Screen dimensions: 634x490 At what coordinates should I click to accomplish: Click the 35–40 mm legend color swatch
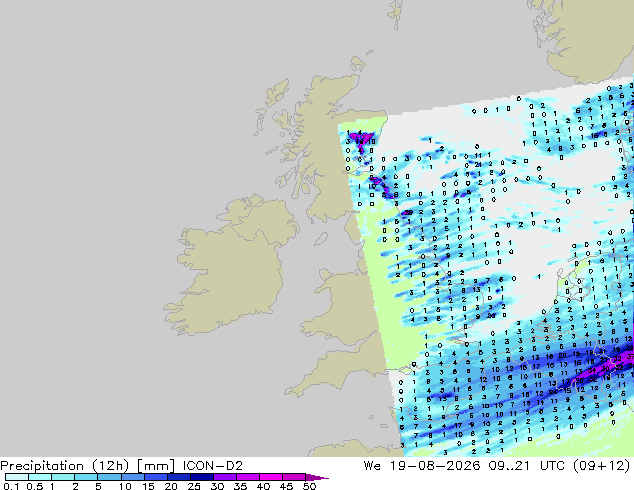coord(247,477)
